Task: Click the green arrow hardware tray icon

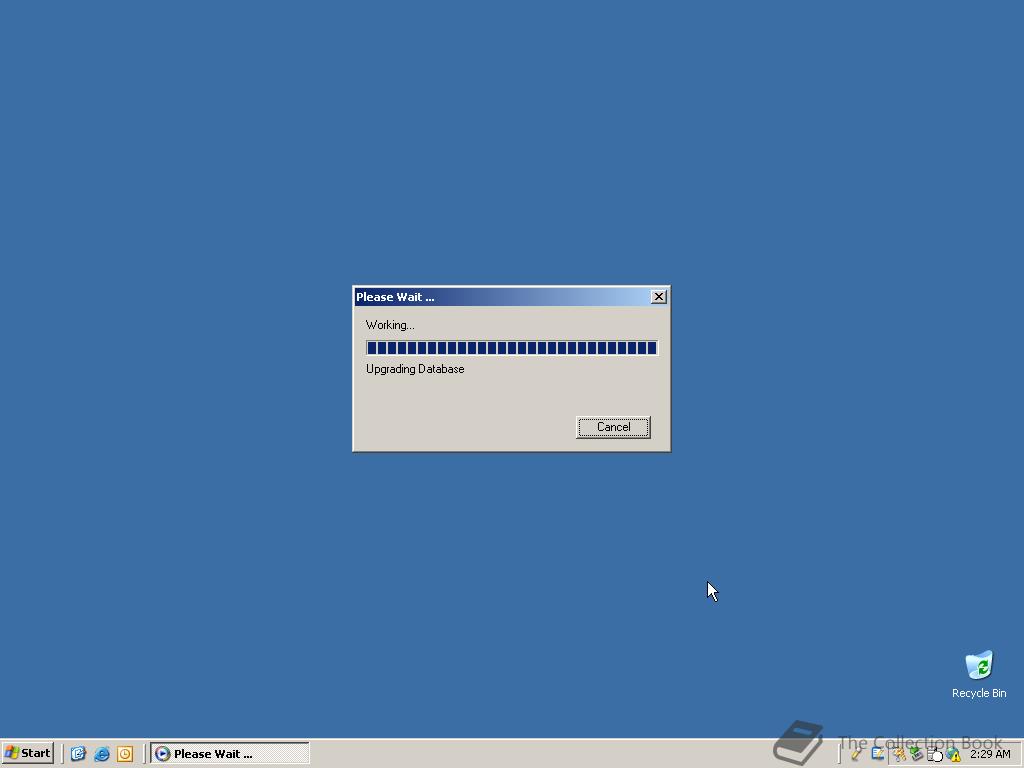Action: 916,754
